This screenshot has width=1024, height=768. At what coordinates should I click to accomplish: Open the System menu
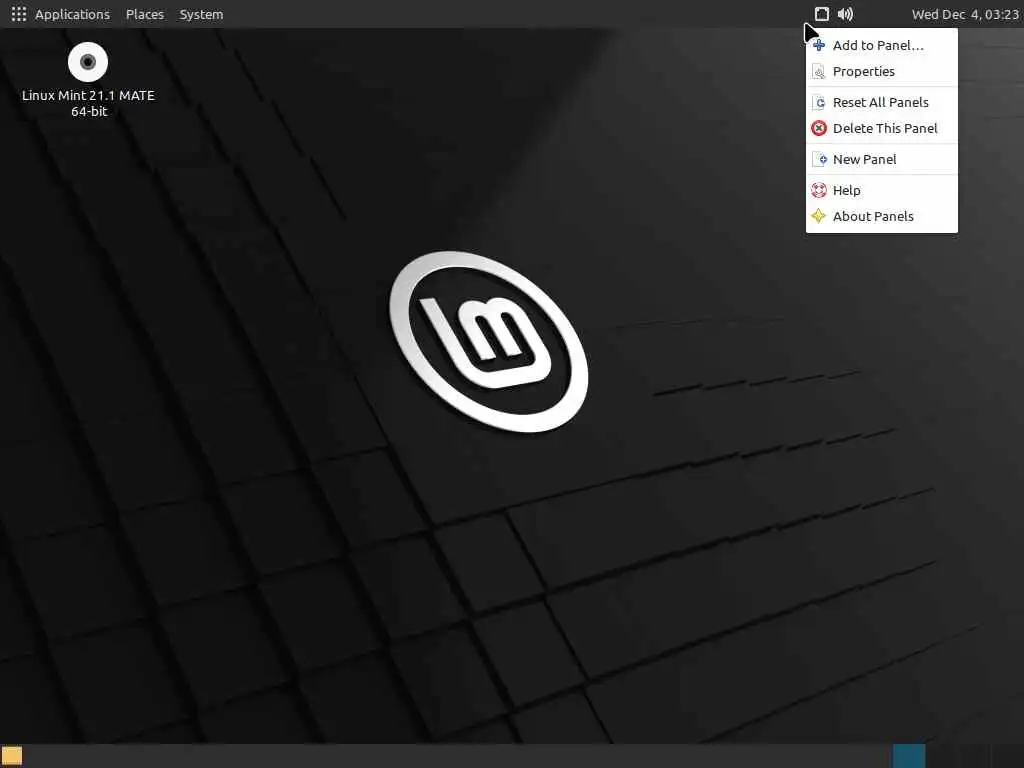(x=201, y=14)
